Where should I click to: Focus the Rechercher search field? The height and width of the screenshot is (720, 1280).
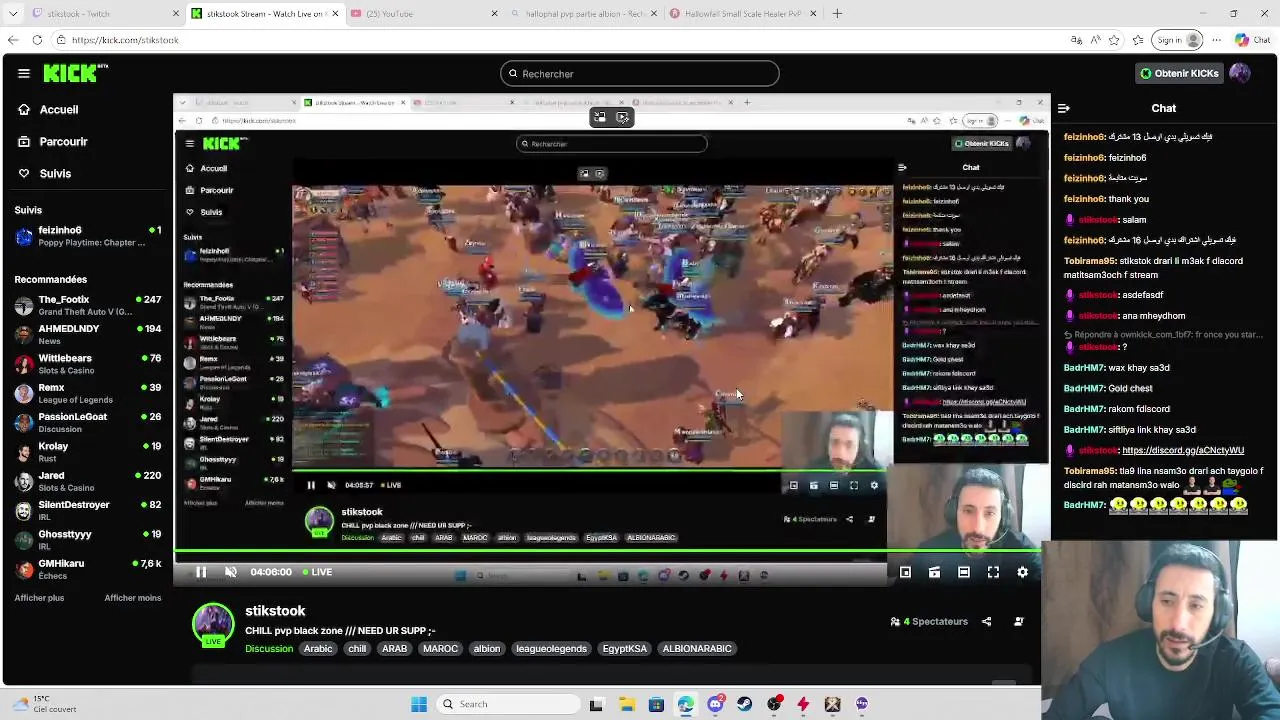click(x=640, y=74)
